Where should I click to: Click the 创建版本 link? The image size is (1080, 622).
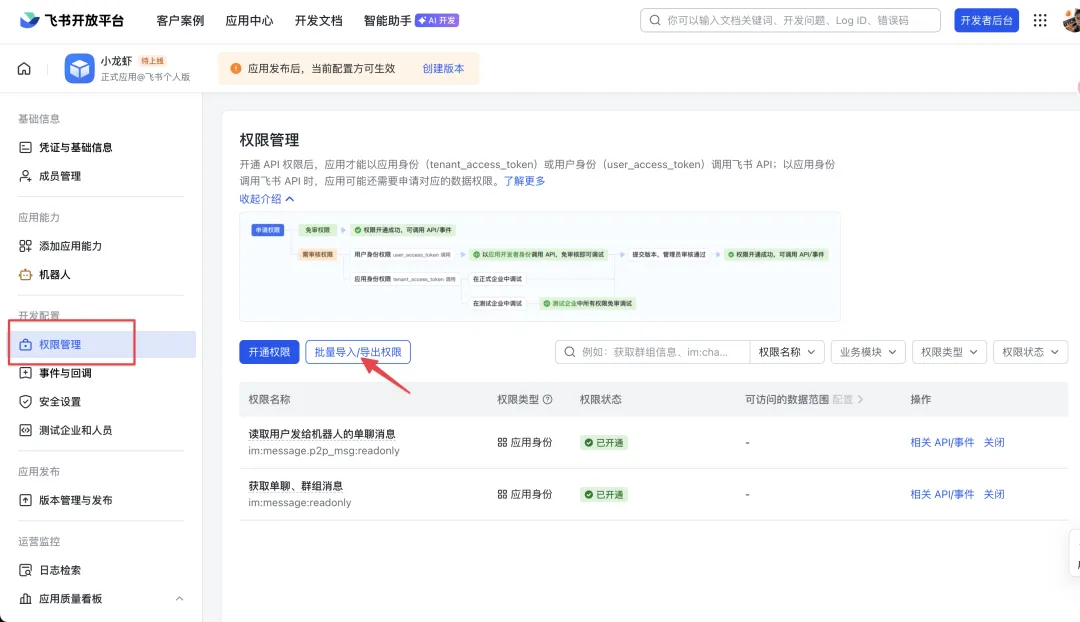tap(443, 68)
